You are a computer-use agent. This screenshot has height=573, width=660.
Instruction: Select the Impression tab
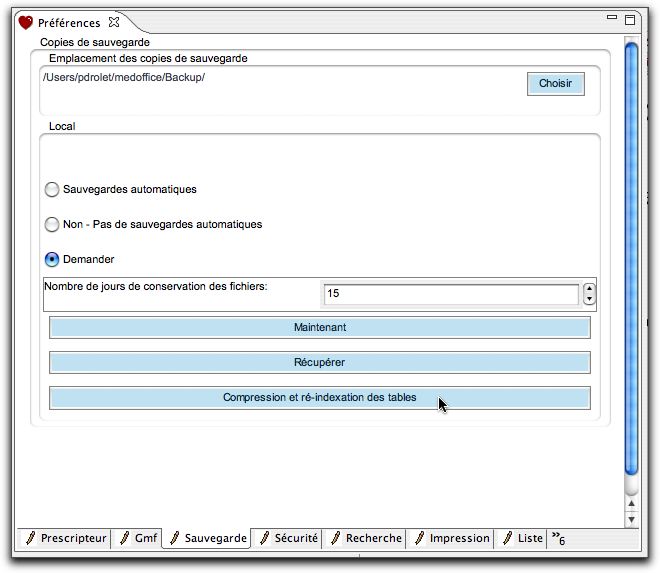[451, 538]
